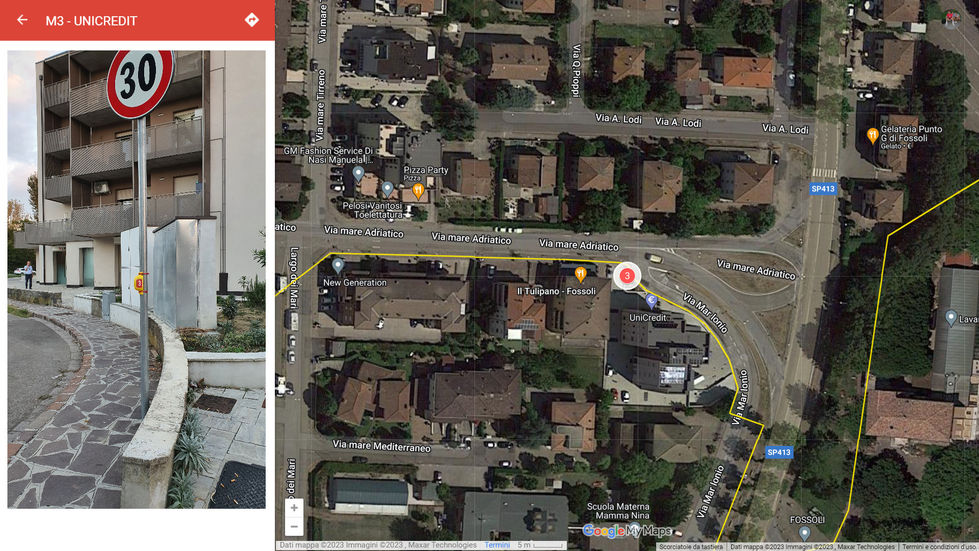Open Termini e condizioni d'uso link
The image size is (979, 551).
(938, 547)
